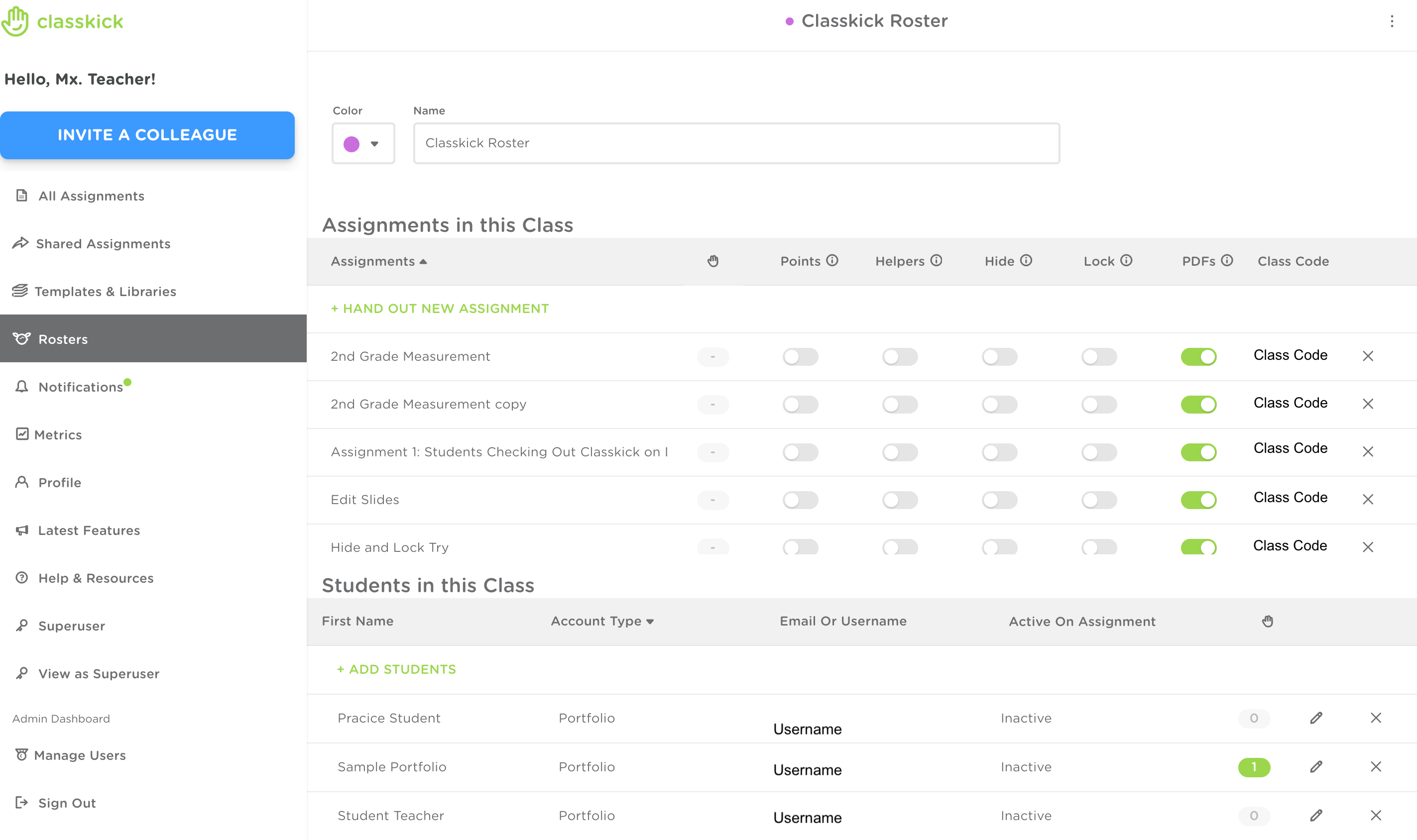Click the roster Name input field
This screenshot has width=1417, height=840.
(736, 143)
